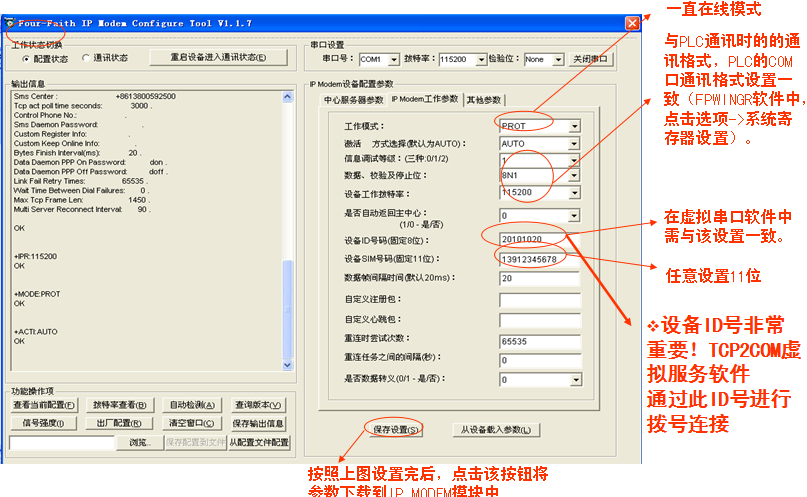Switch to the 其他参数 tab
This screenshot has width=807, height=497.
486,100
